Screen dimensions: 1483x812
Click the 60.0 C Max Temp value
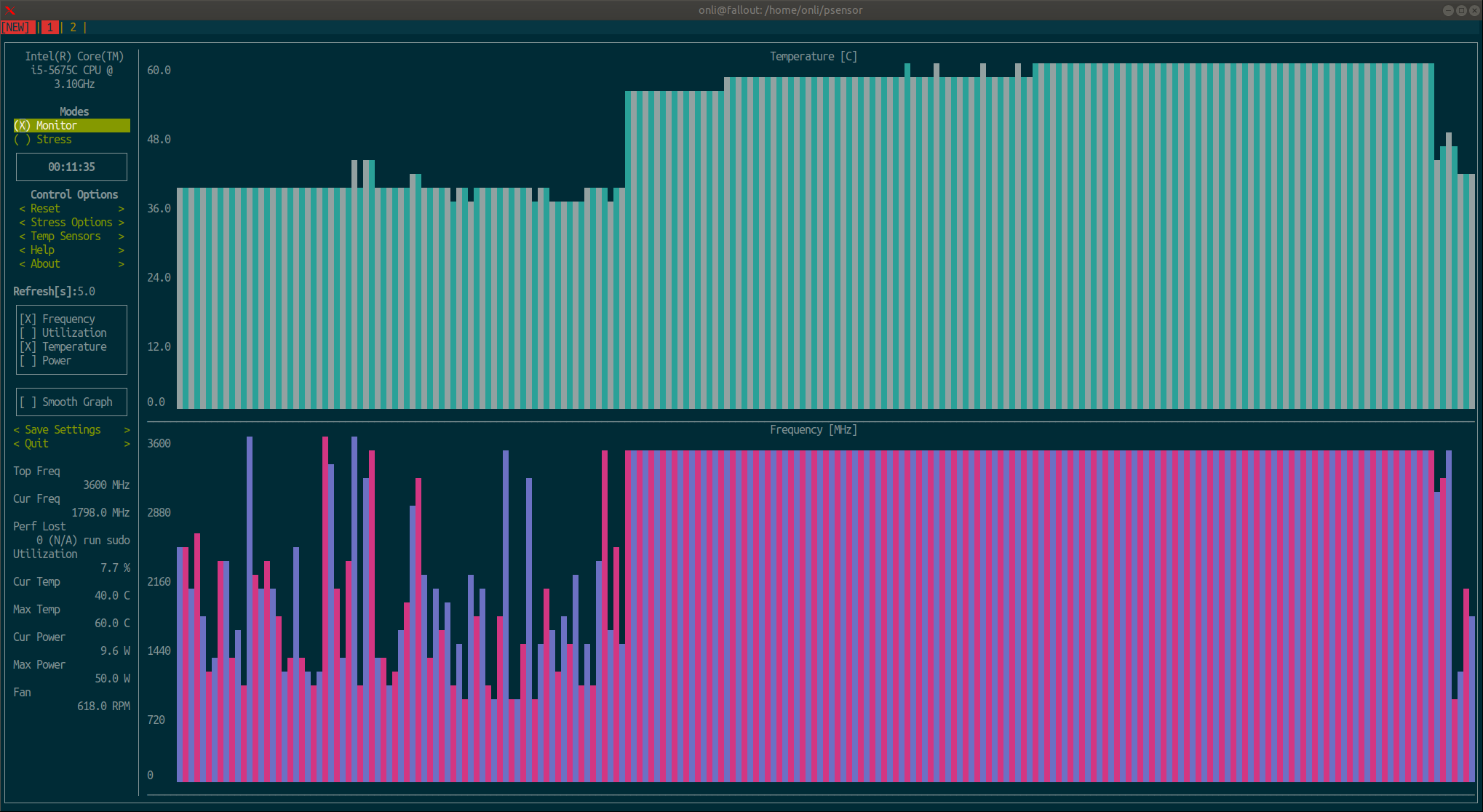[112, 623]
